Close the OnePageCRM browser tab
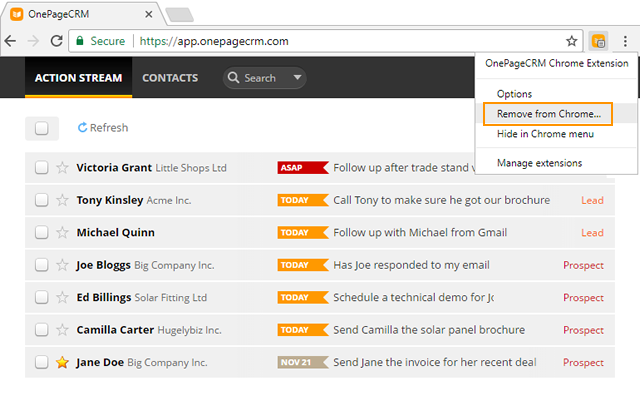640x411 pixels. (149, 14)
